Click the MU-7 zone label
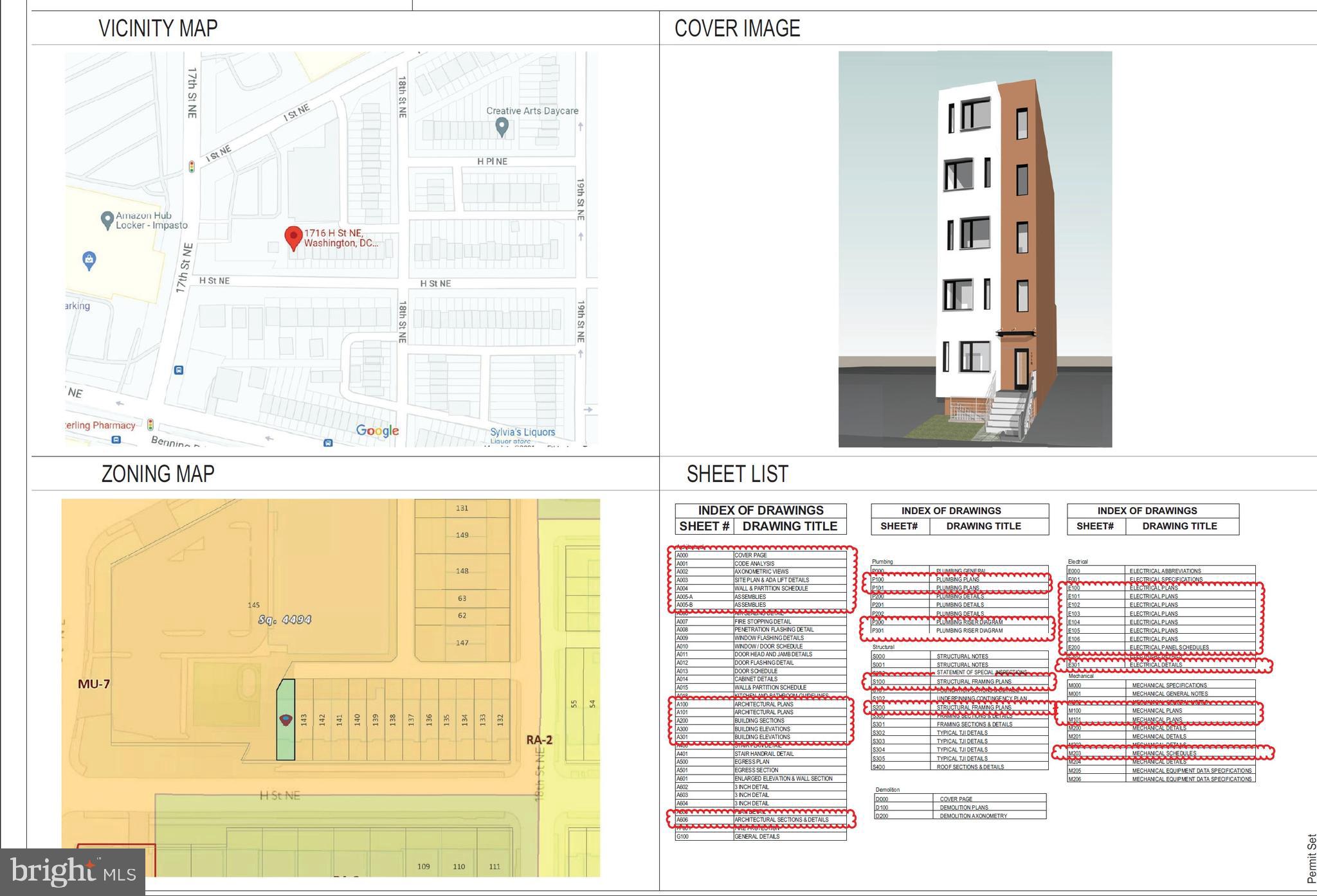This screenshot has width=1317, height=896. pos(94,684)
